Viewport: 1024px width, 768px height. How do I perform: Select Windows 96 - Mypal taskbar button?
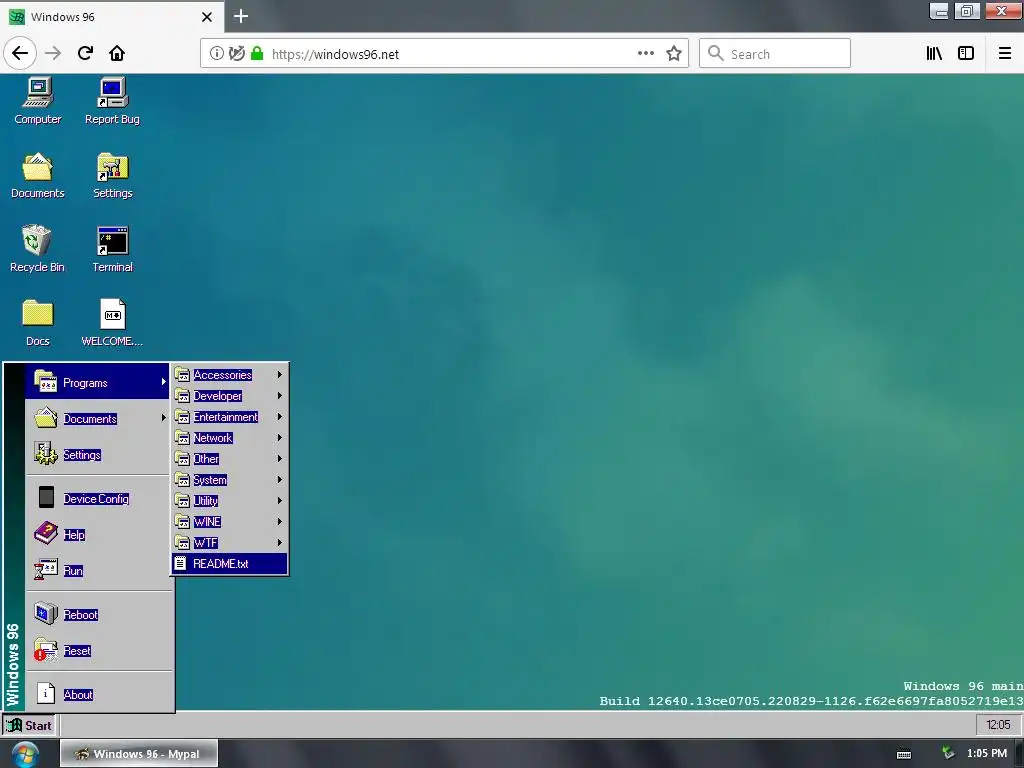pyautogui.click(x=139, y=754)
